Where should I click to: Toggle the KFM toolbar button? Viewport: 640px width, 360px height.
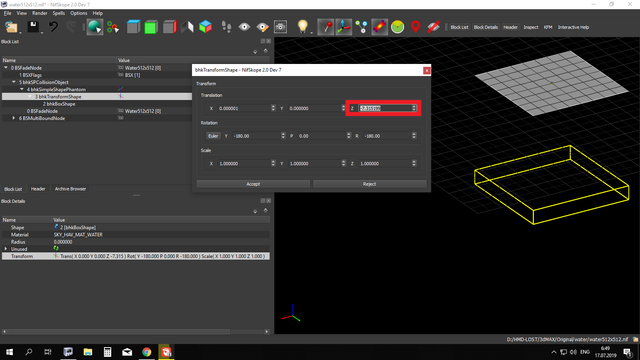tap(548, 27)
